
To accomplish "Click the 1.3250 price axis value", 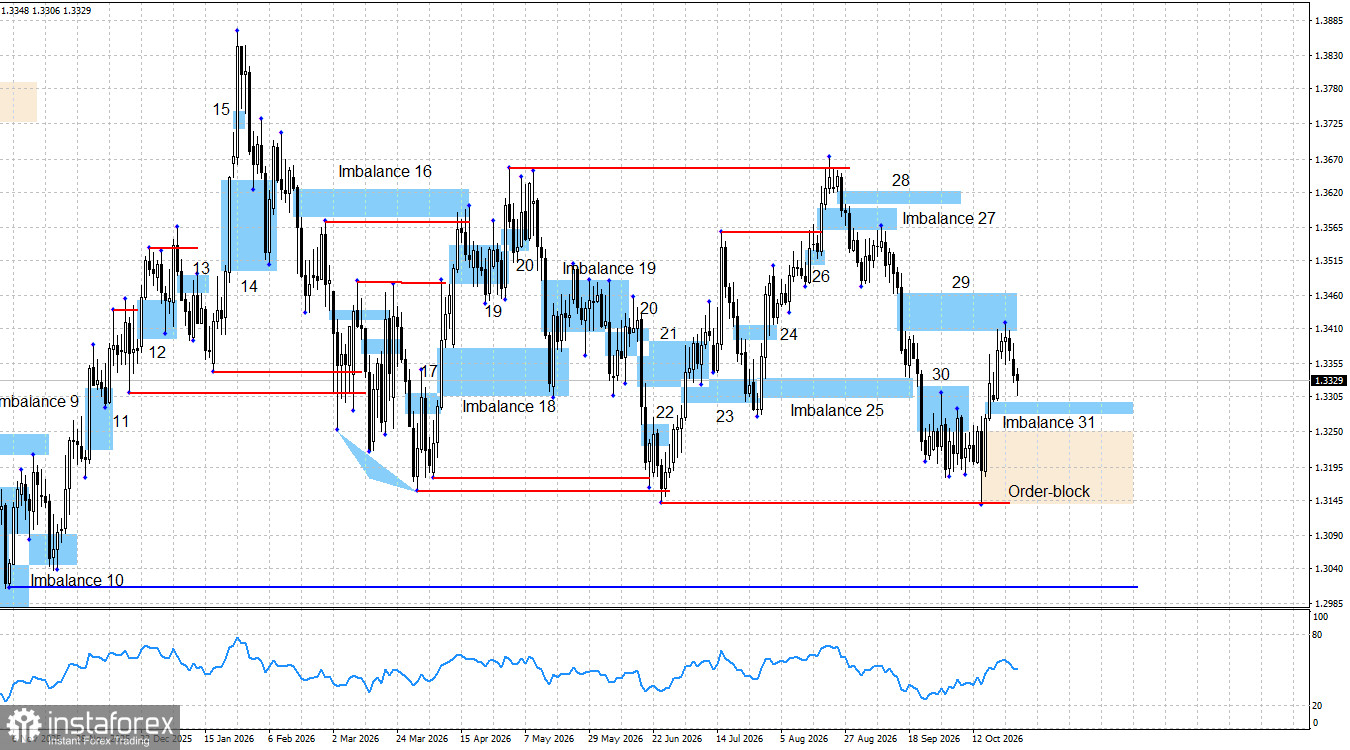I will point(1328,432).
